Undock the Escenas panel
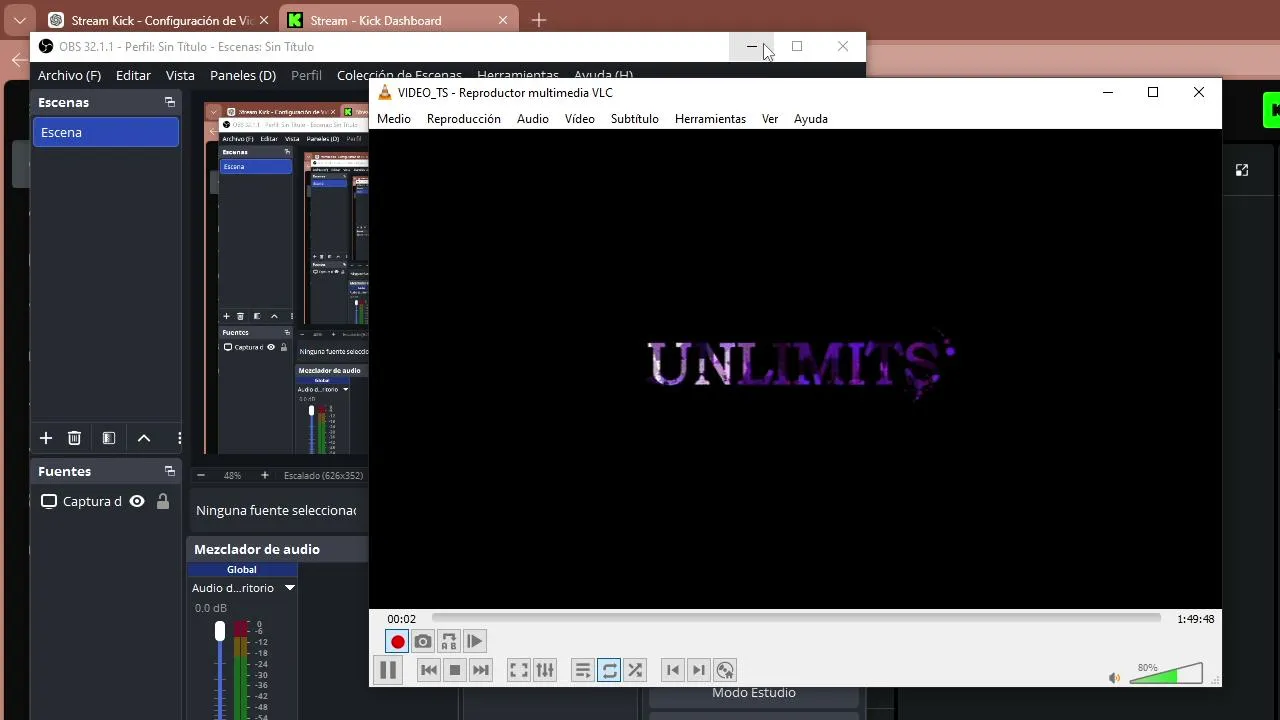Image resolution: width=1280 pixels, height=720 pixels. 170,102
